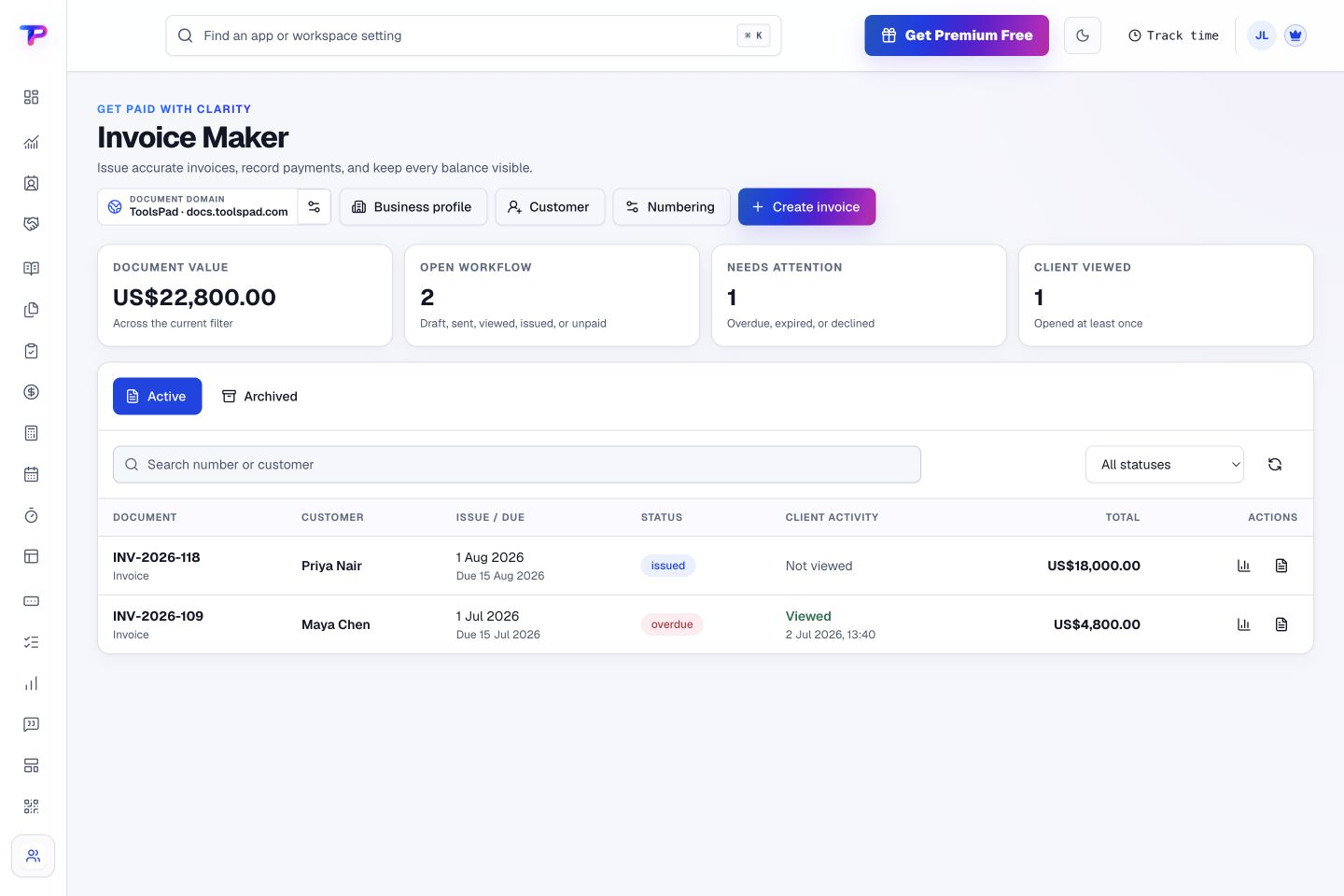Open the quote bubble icon in the sidebar

(31, 724)
